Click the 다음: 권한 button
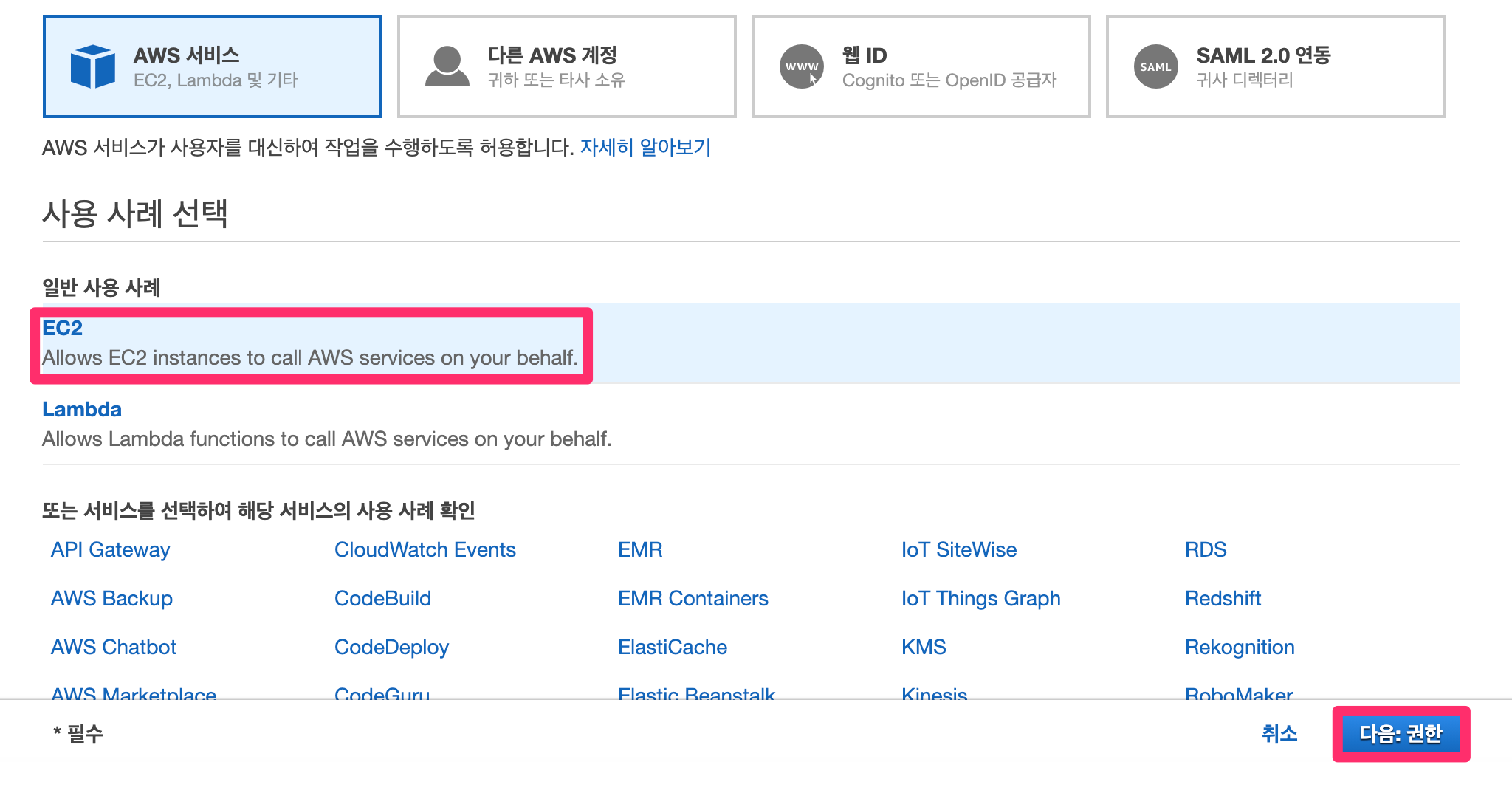The height and width of the screenshot is (793, 1512). [x=1402, y=735]
